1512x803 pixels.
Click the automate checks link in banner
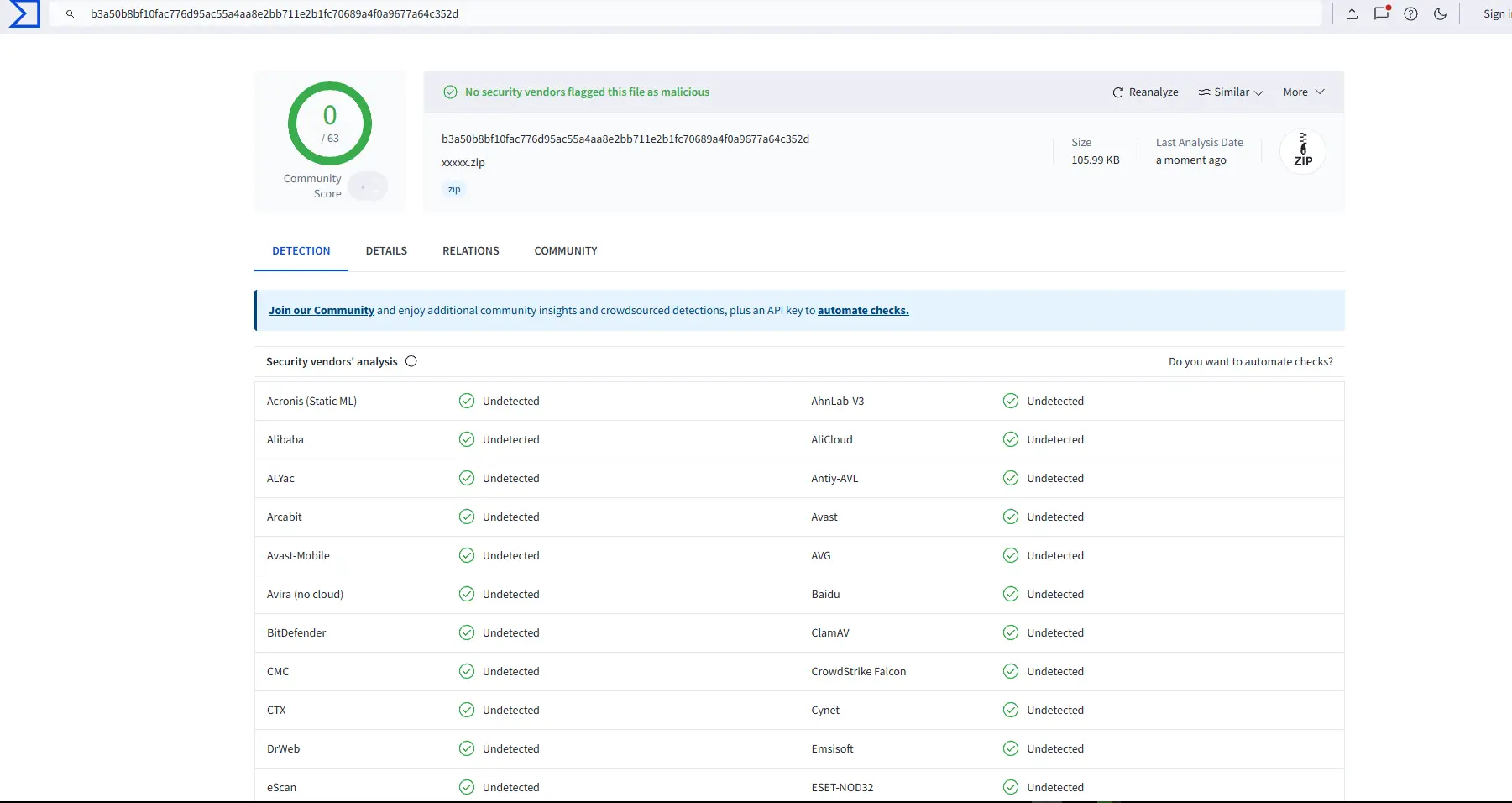coord(863,311)
